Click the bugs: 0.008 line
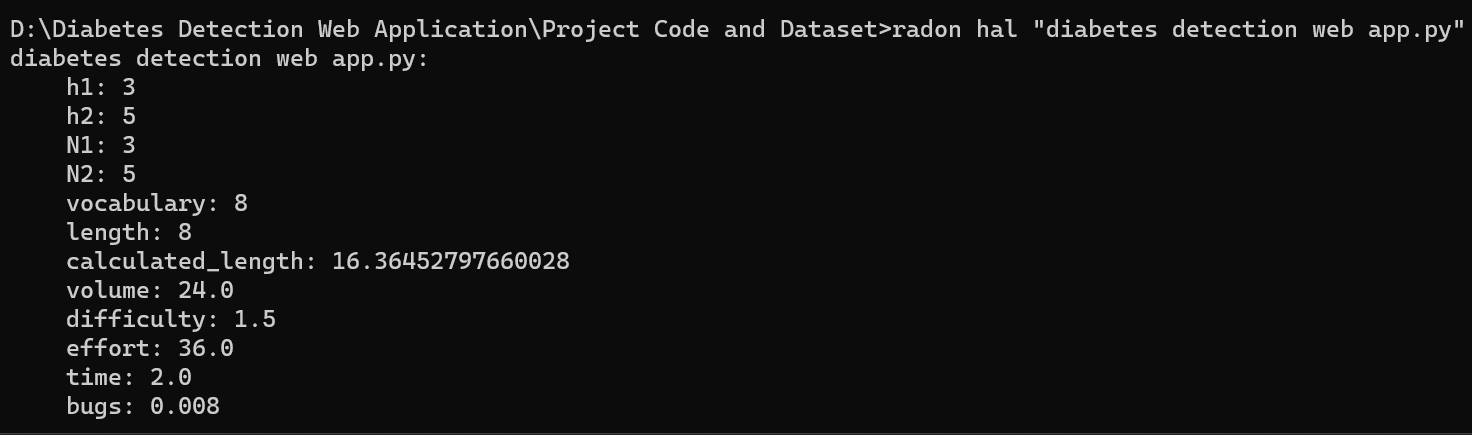Screen dimensions: 1472x435 coord(143,406)
